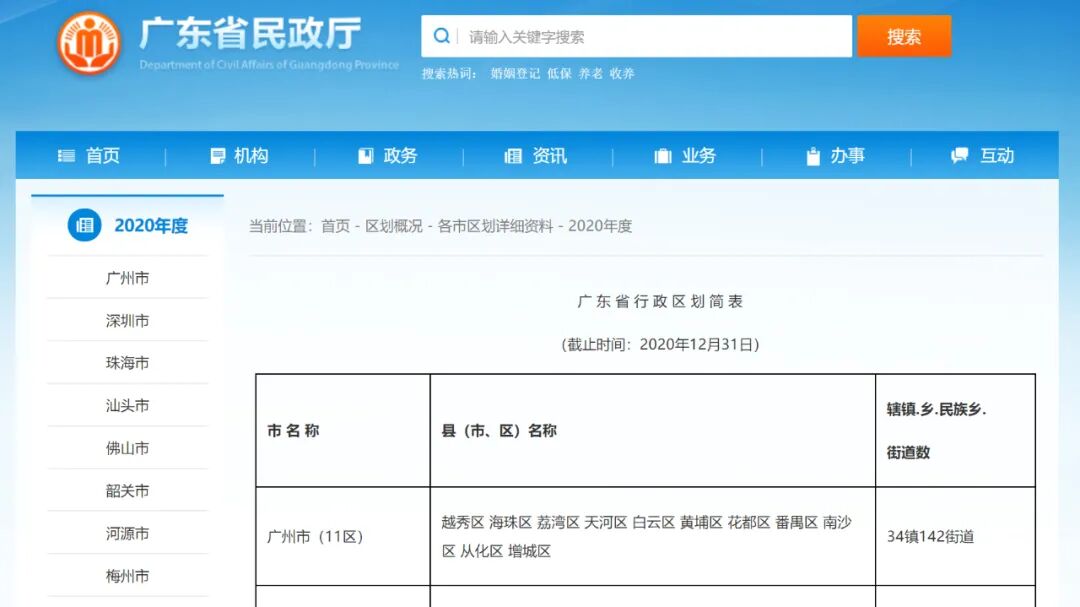
Task: Open 深圳市 in the sidebar list
Action: point(127,320)
